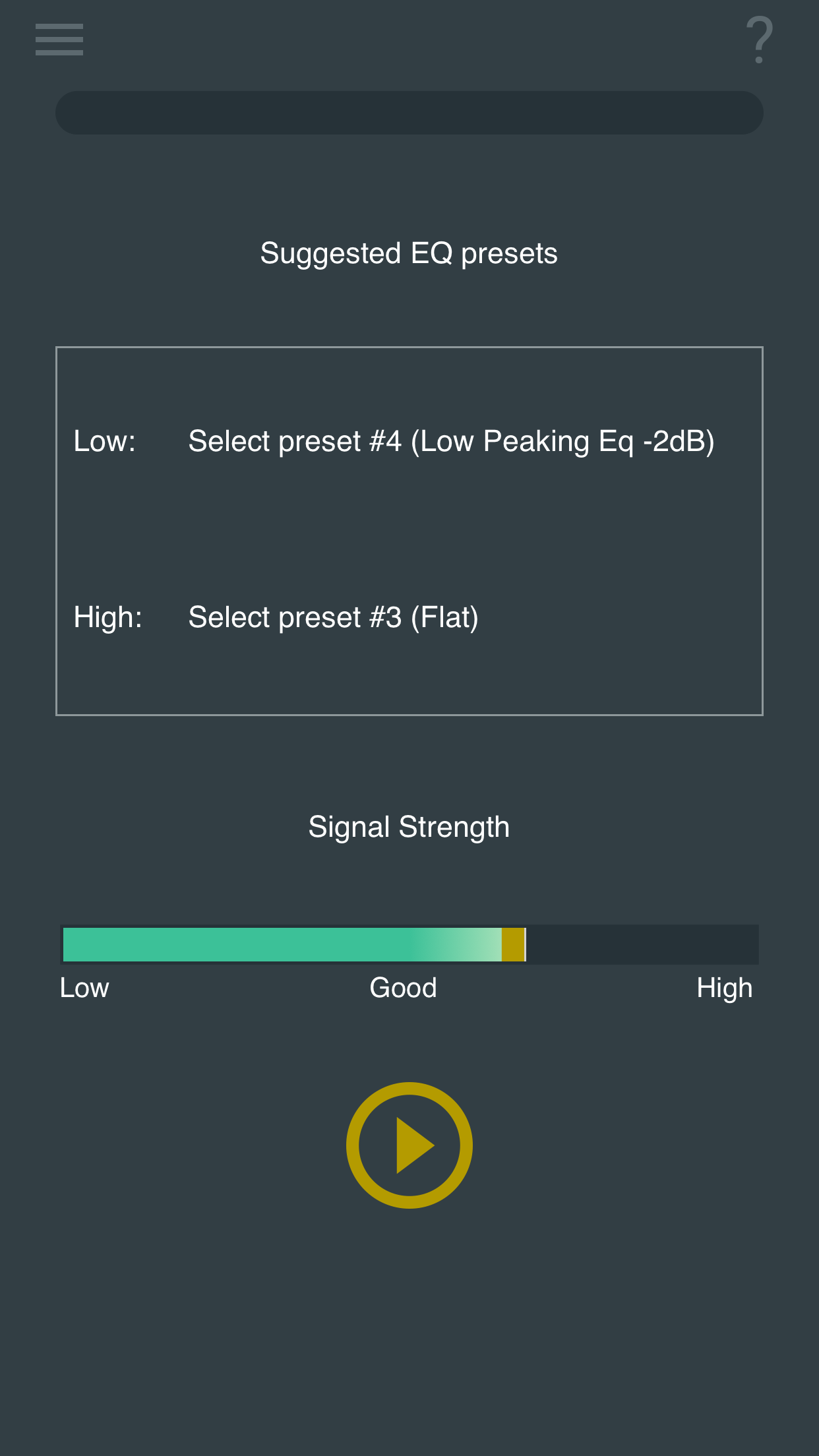Click the empty progress bar at the top
The height and width of the screenshot is (1456, 819).
pos(409,112)
